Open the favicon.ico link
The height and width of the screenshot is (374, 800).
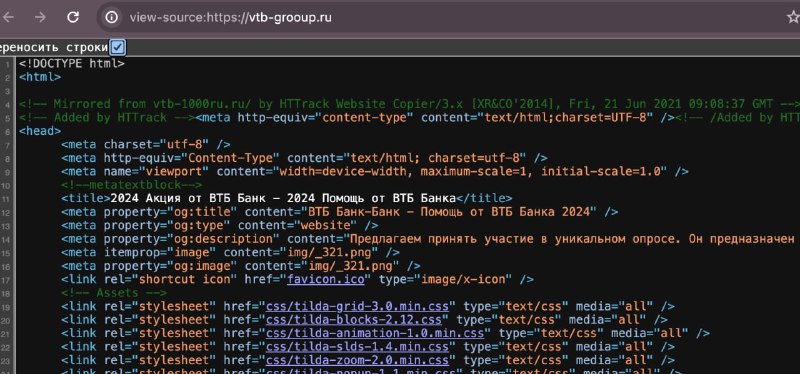(x=326, y=279)
